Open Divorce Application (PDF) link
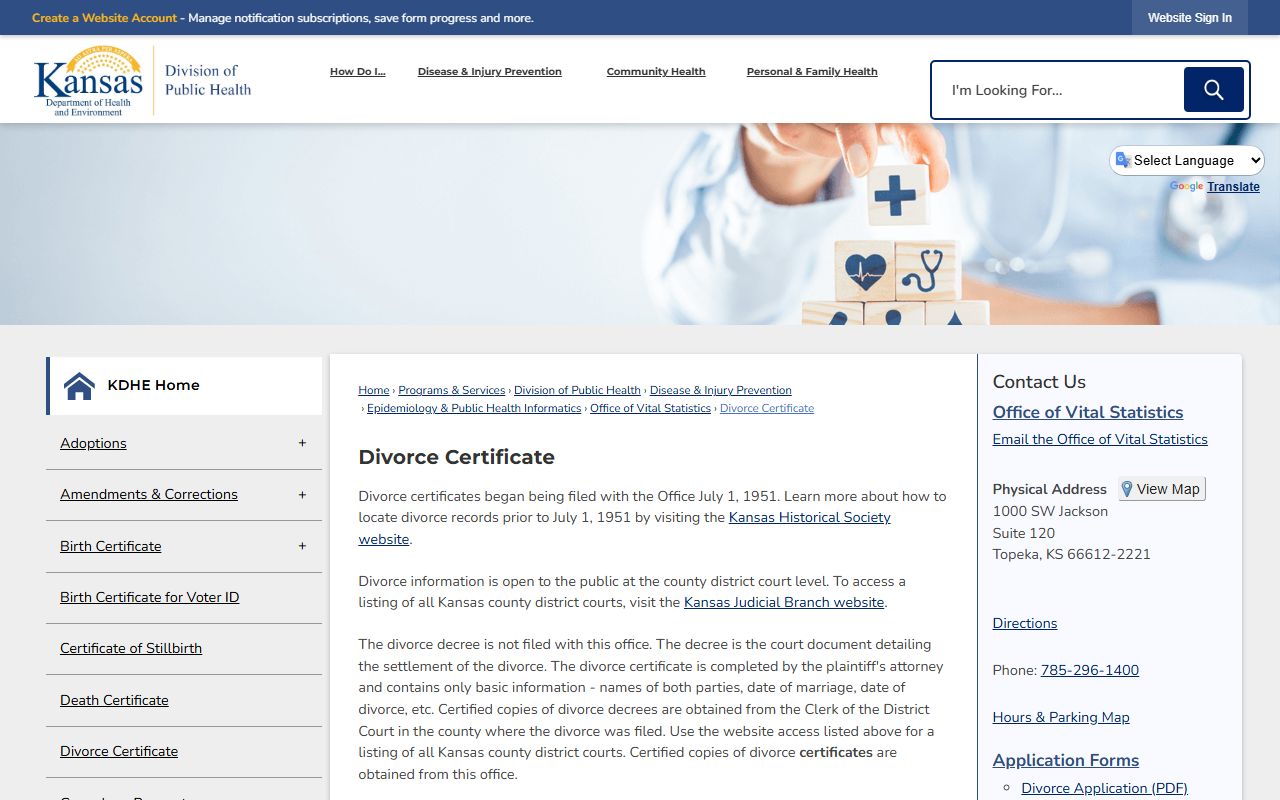Image resolution: width=1280 pixels, height=800 pixels. (1104, 788)
